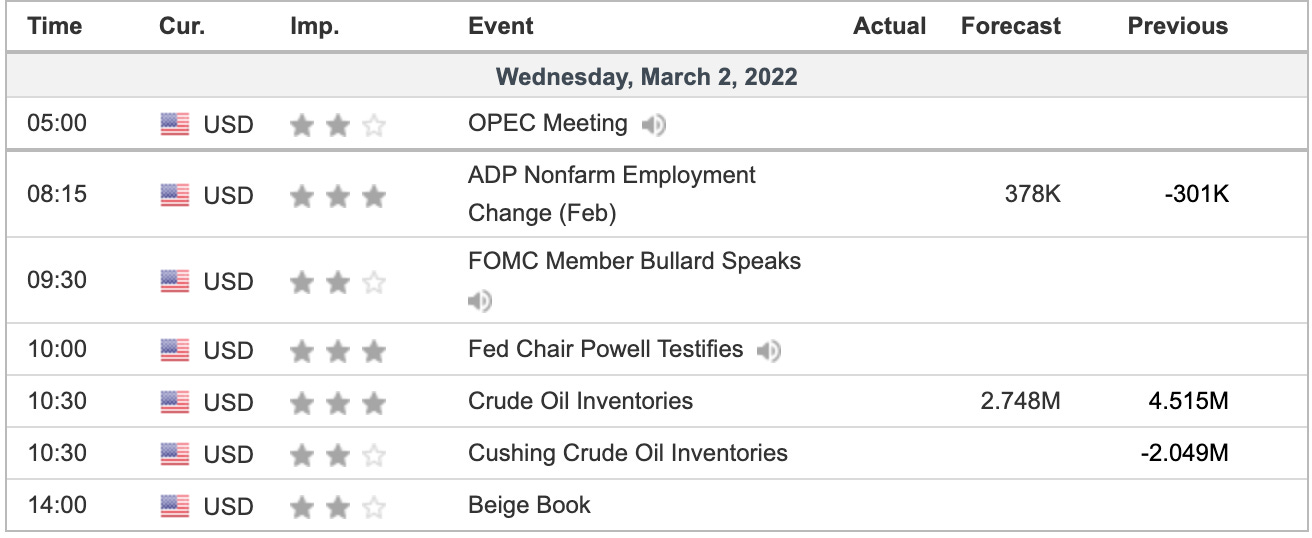Click the US flag in the ADP Nonfarm row
This screenshot has height=538, width=1312.
175,196
